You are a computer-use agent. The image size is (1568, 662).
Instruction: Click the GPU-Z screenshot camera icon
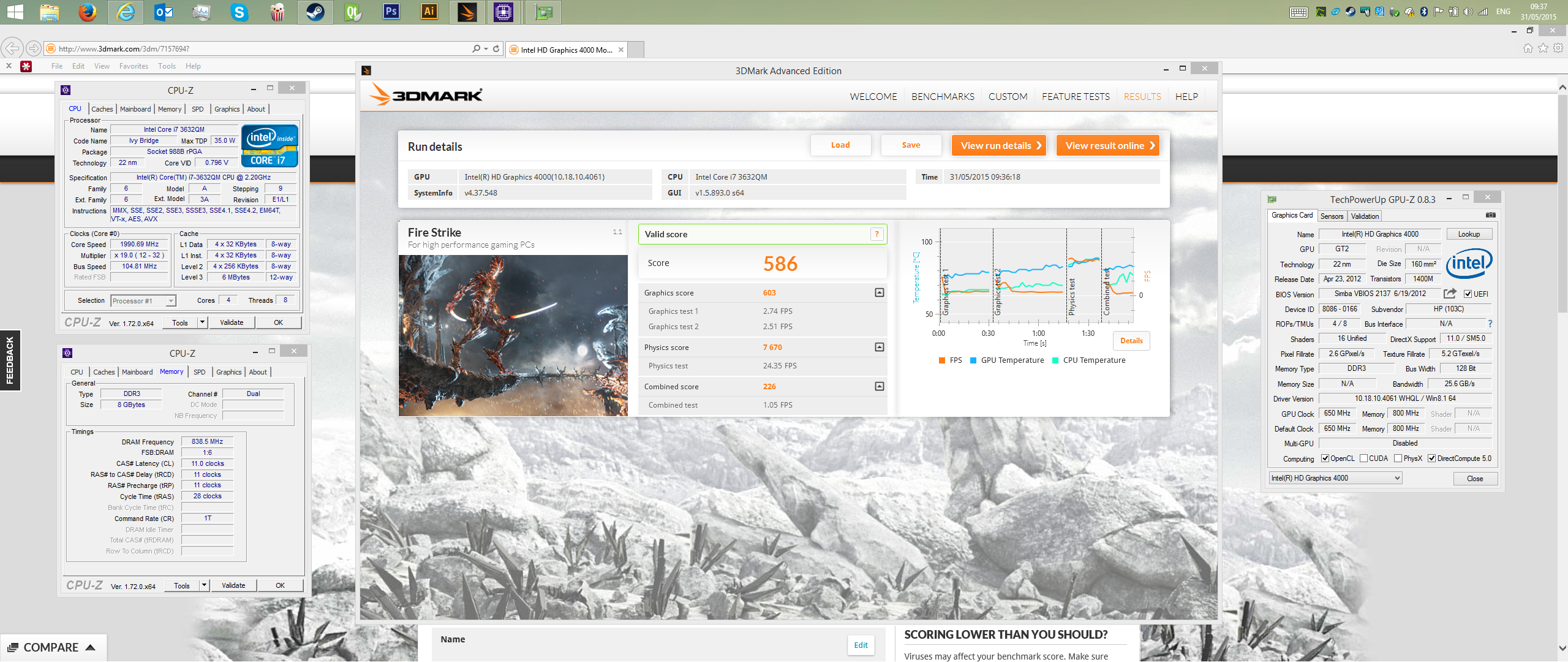pos(1491,215)
